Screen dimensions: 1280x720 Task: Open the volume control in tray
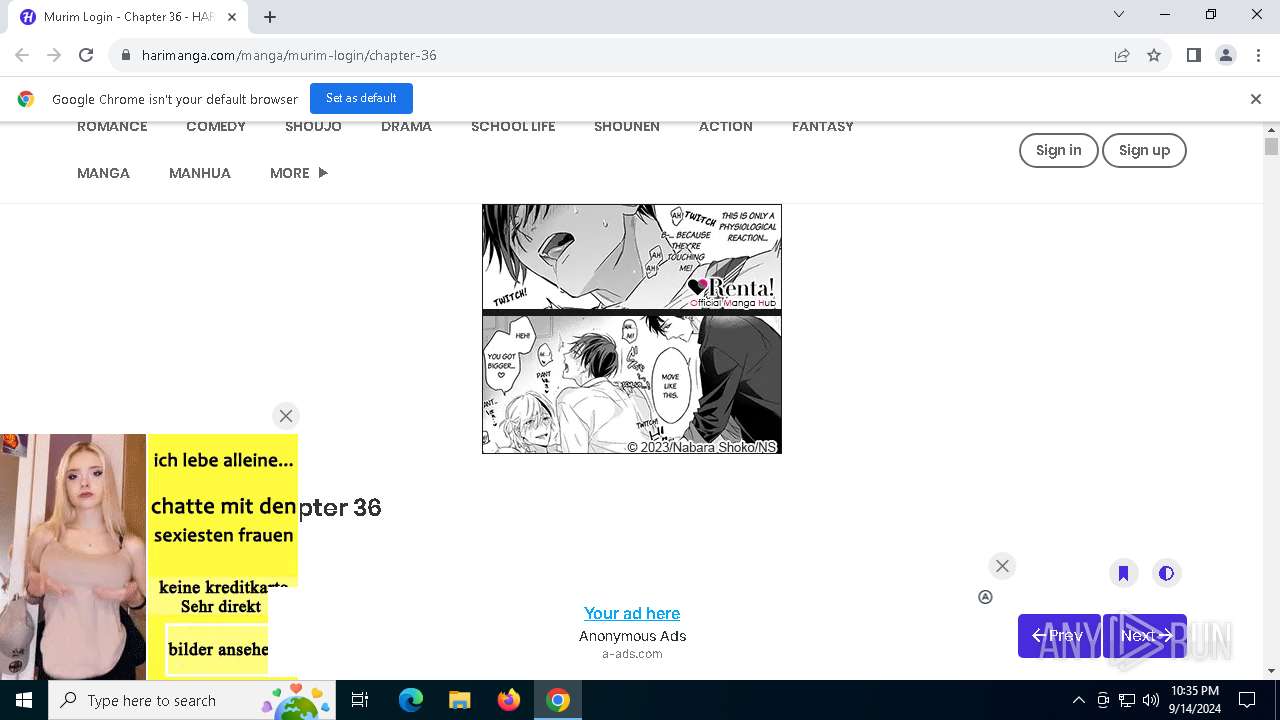[x=1150, y=700]
